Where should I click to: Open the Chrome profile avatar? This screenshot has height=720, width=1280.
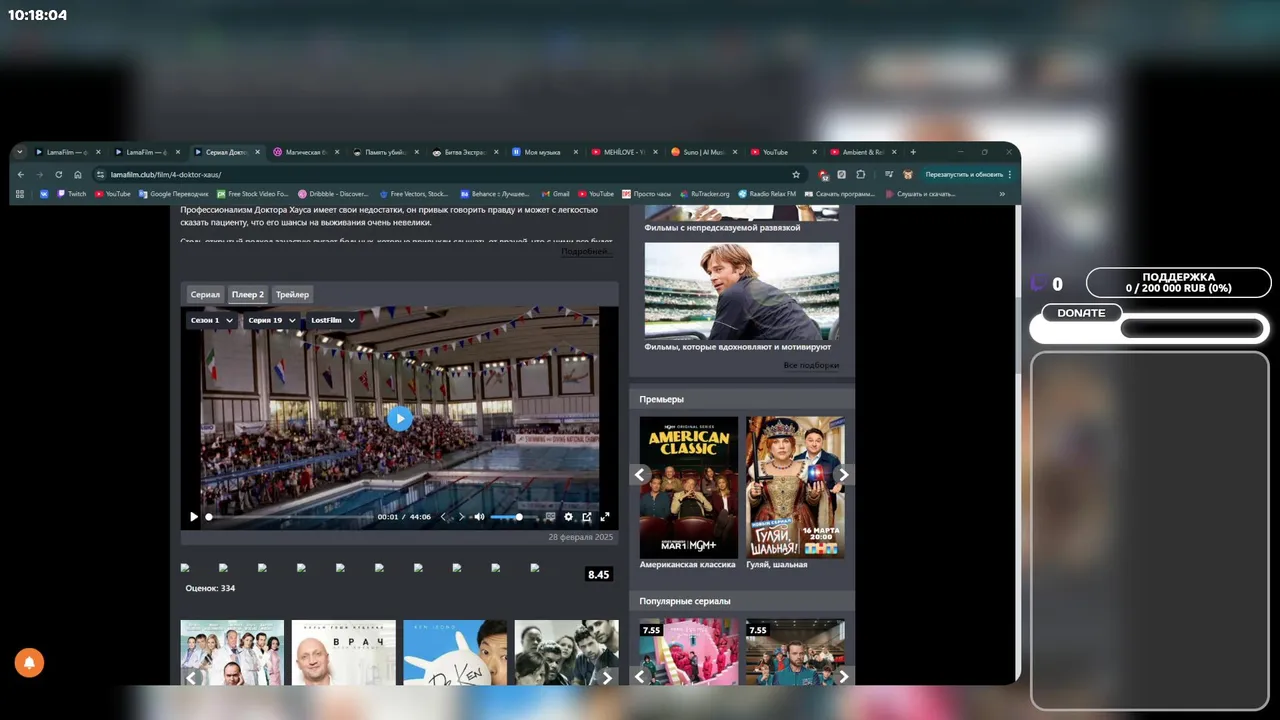click(x=908, y=174)
